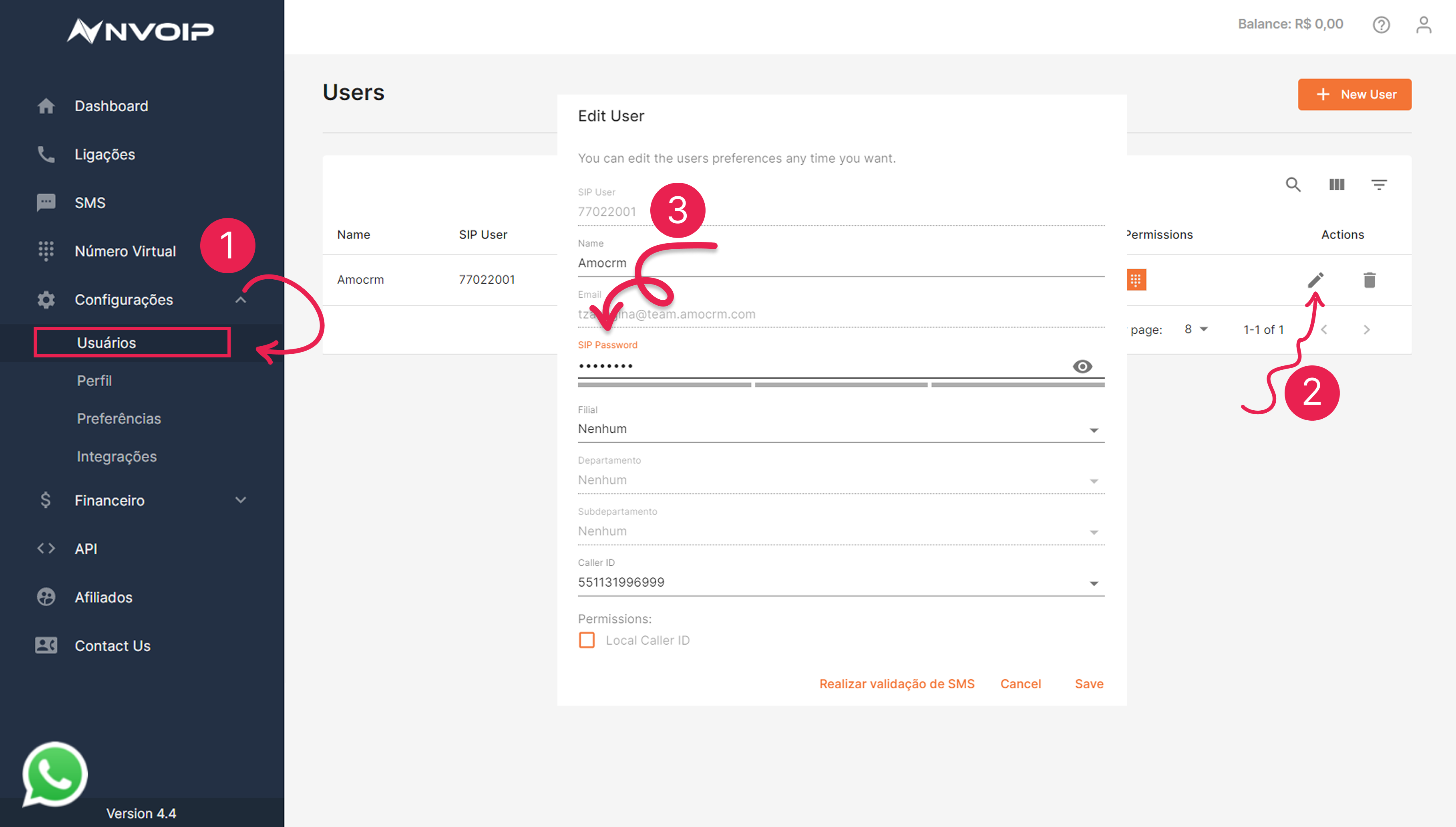Open the Afiliados section
This screenshot has width=1456, height=827.
coord(104,597)
